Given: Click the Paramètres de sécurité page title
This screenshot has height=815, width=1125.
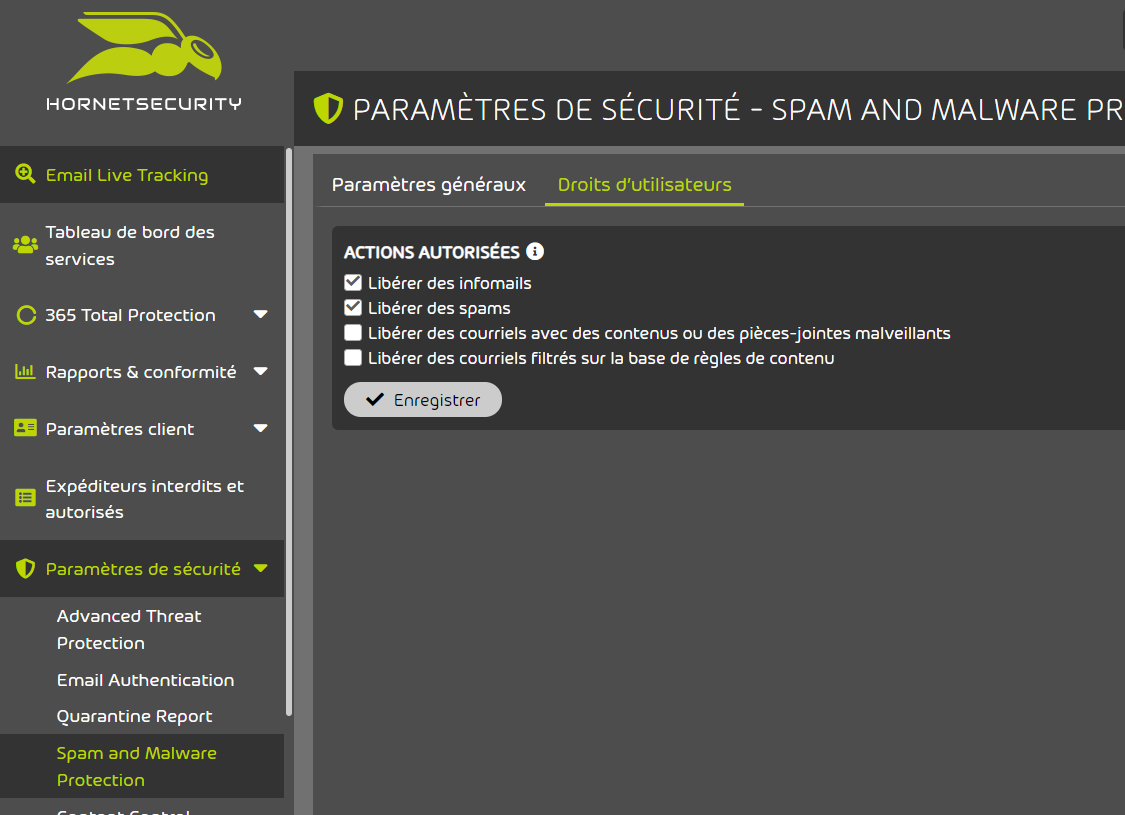Looking at the screenshot, I should tap(738, 110).
